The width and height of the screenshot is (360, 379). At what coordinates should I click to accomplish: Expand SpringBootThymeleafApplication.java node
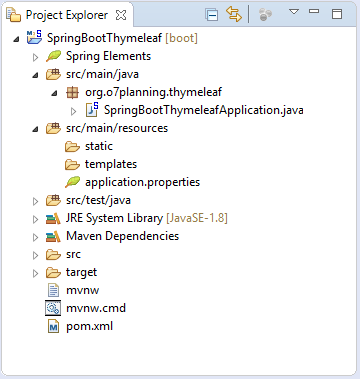click(74, 111)
